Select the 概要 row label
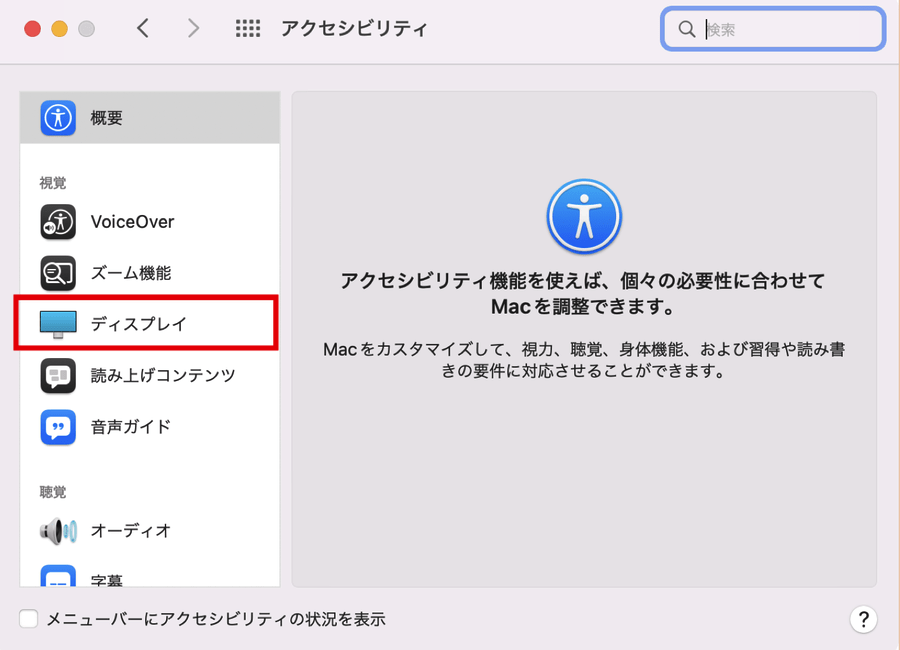Image resolution: width=900 pixels, height=650 pixels. tap(107, 118)
